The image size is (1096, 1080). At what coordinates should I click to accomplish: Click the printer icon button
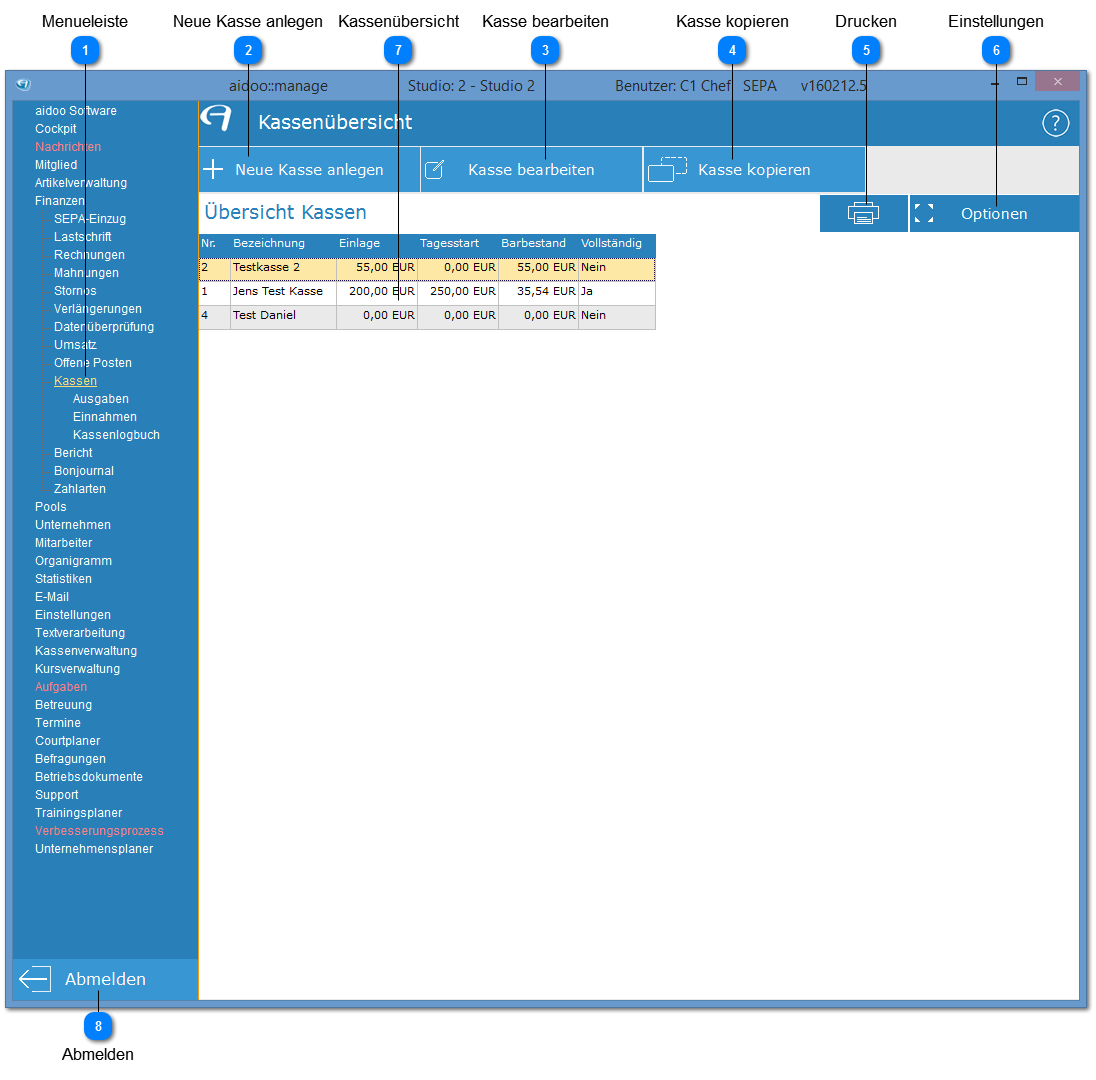click(x=863, y=213)
